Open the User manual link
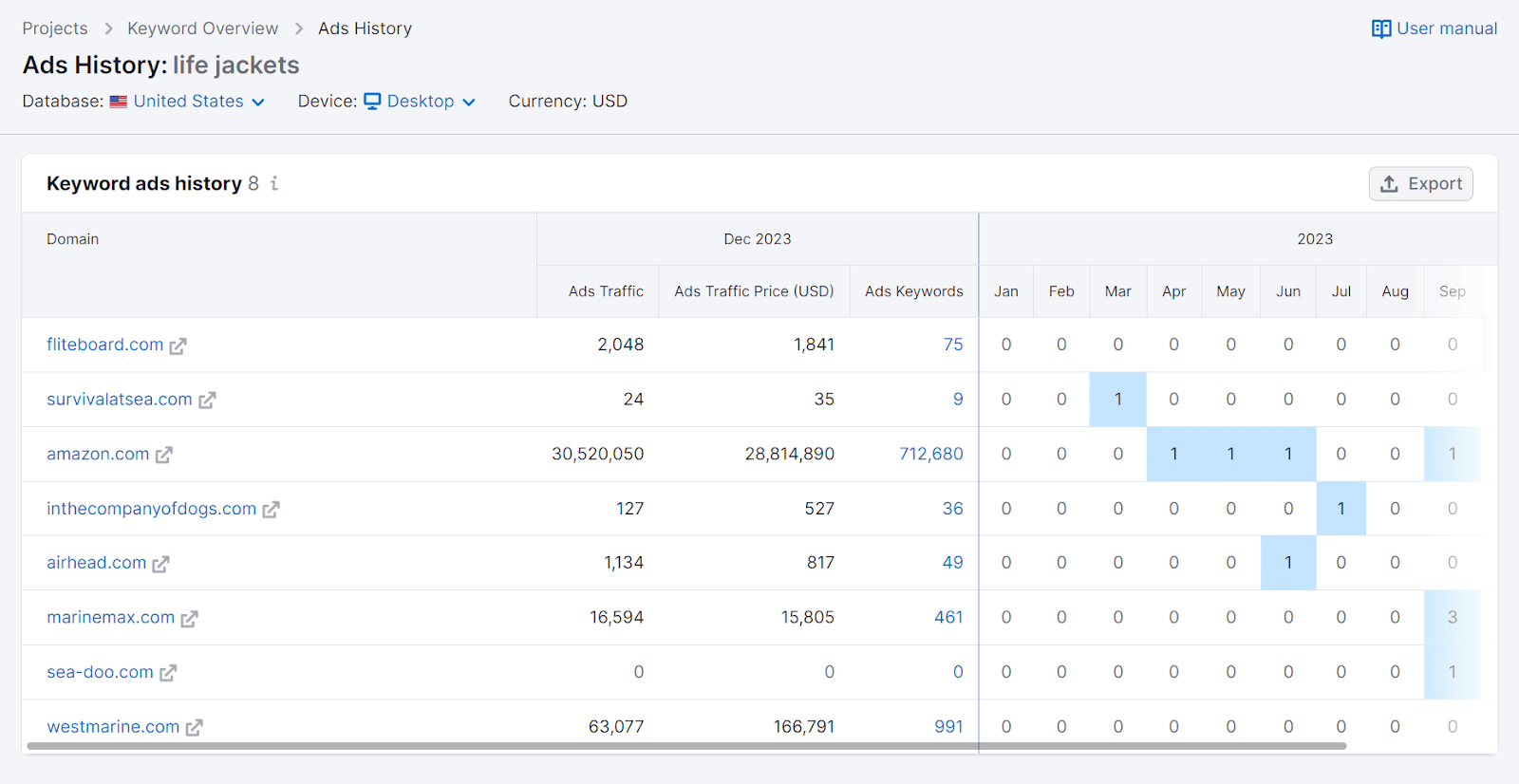Screen dimensions: 1519x784 pos(1435,28)
